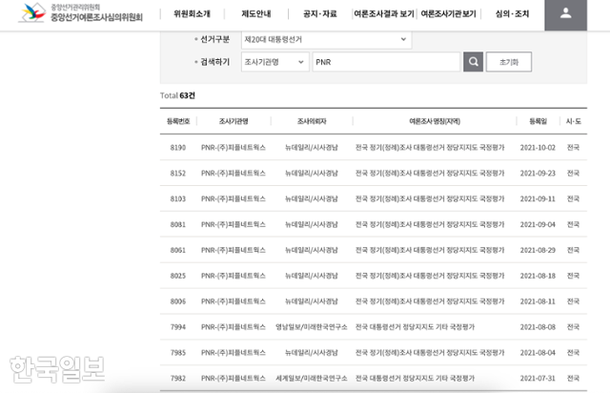The image size is (610, 393).
Task: Click the 조사기관명 column header
Action: pos(233,121)
